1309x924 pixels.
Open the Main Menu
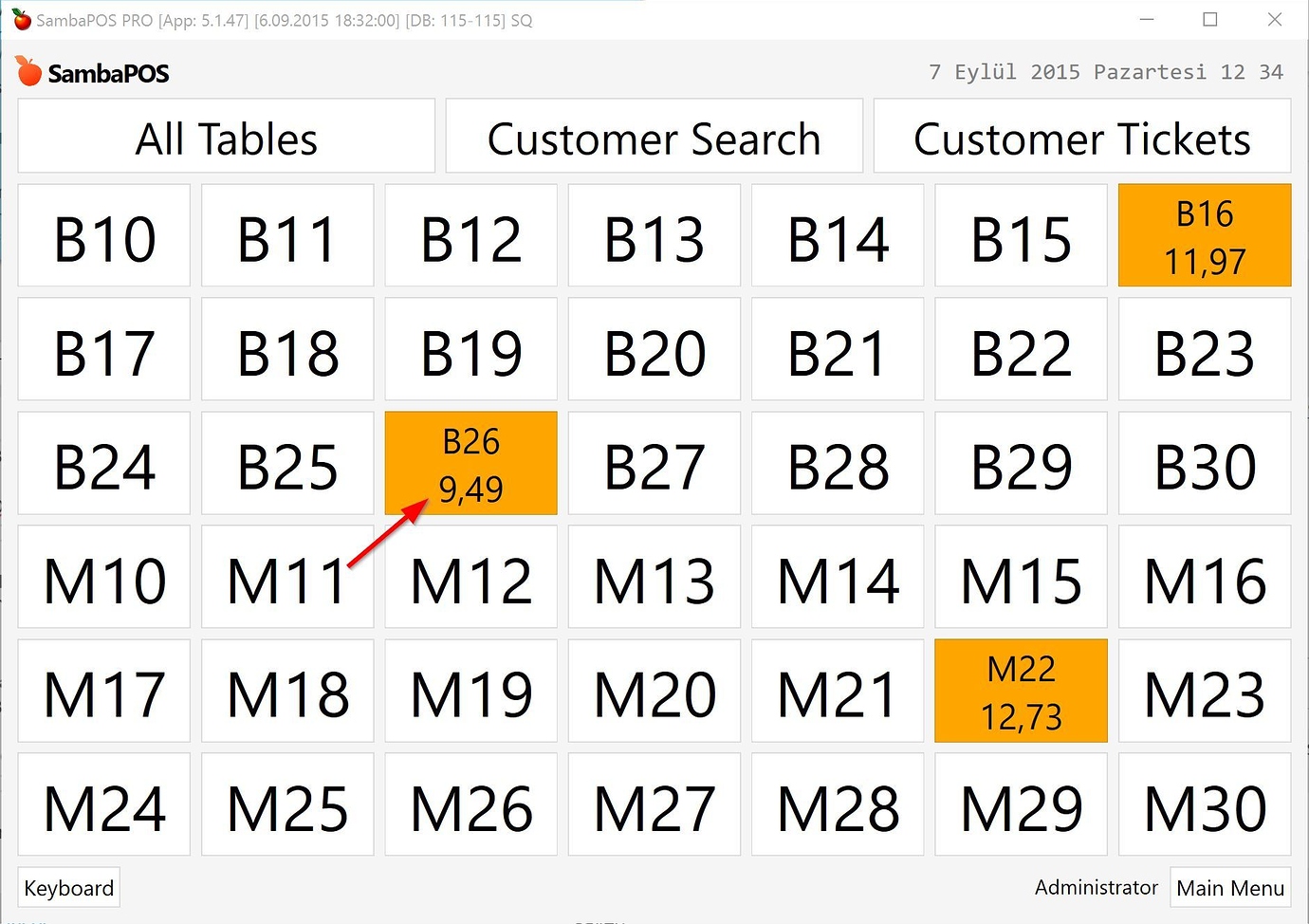click(1230, 887)
